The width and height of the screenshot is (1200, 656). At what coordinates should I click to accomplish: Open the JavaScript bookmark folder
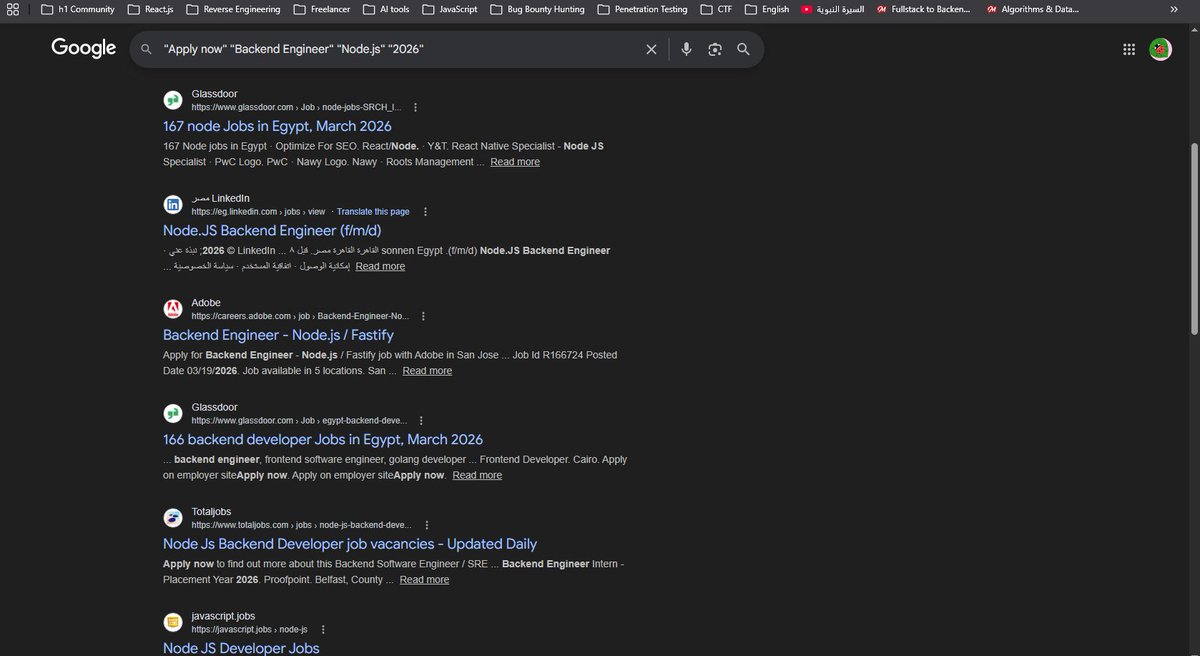(449, 9)
